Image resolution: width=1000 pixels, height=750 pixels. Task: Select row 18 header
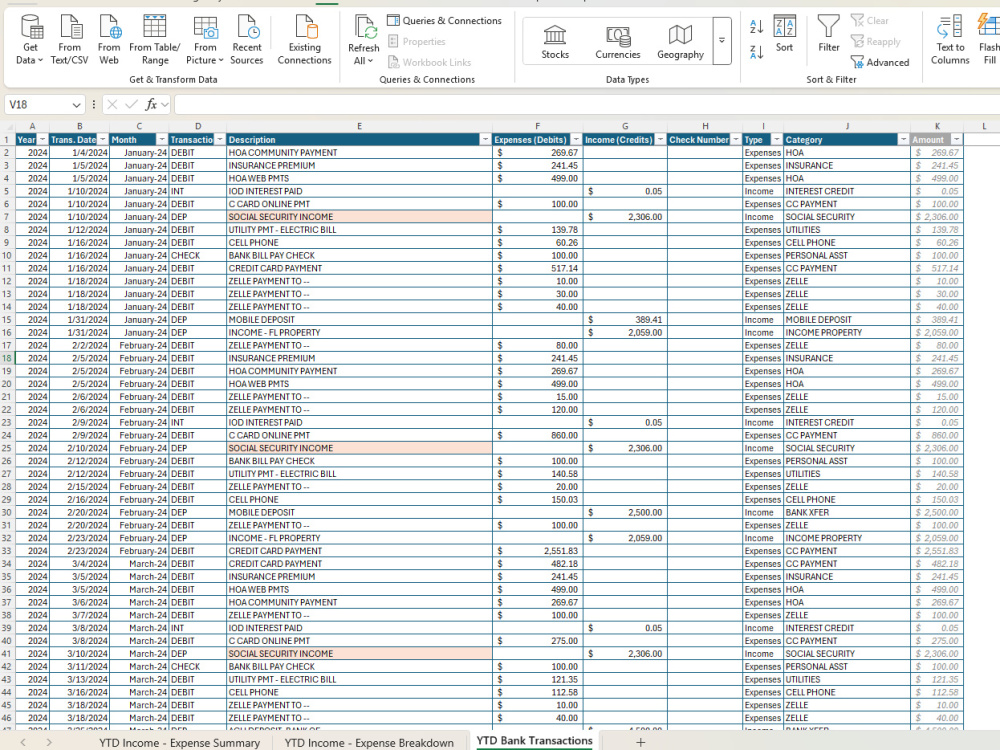click(x=7, y=358)
